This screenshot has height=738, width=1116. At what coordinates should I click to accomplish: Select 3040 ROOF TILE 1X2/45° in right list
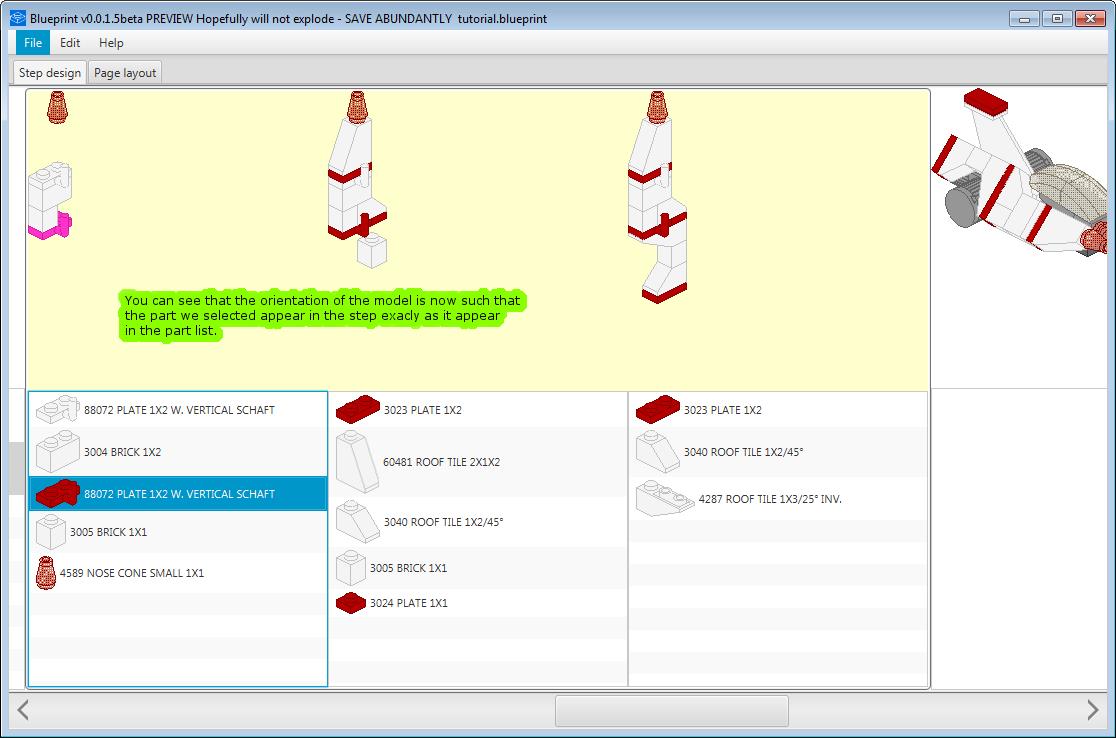744,452
